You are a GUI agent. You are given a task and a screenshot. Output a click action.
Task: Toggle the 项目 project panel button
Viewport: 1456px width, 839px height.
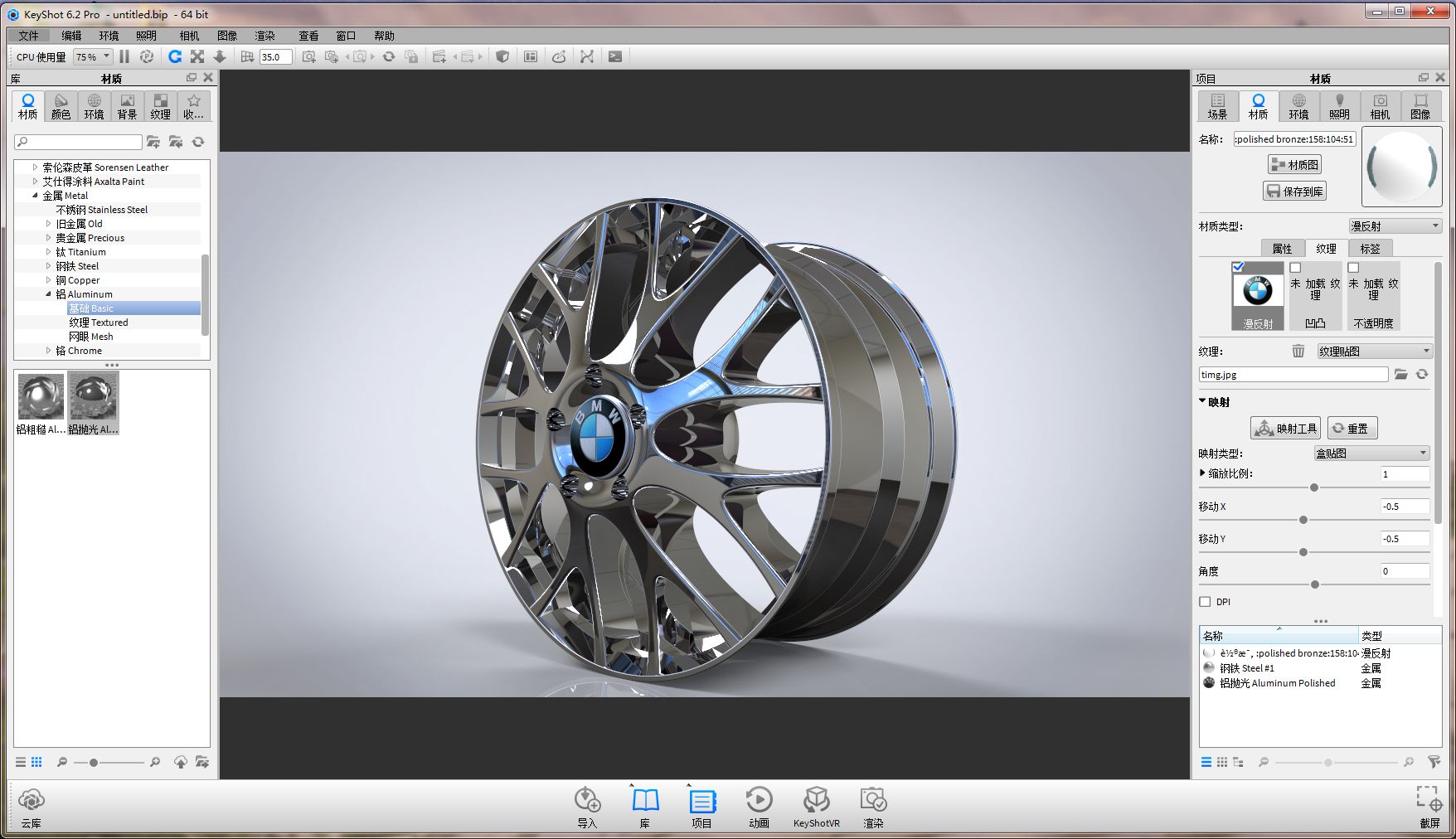point(702,807)
